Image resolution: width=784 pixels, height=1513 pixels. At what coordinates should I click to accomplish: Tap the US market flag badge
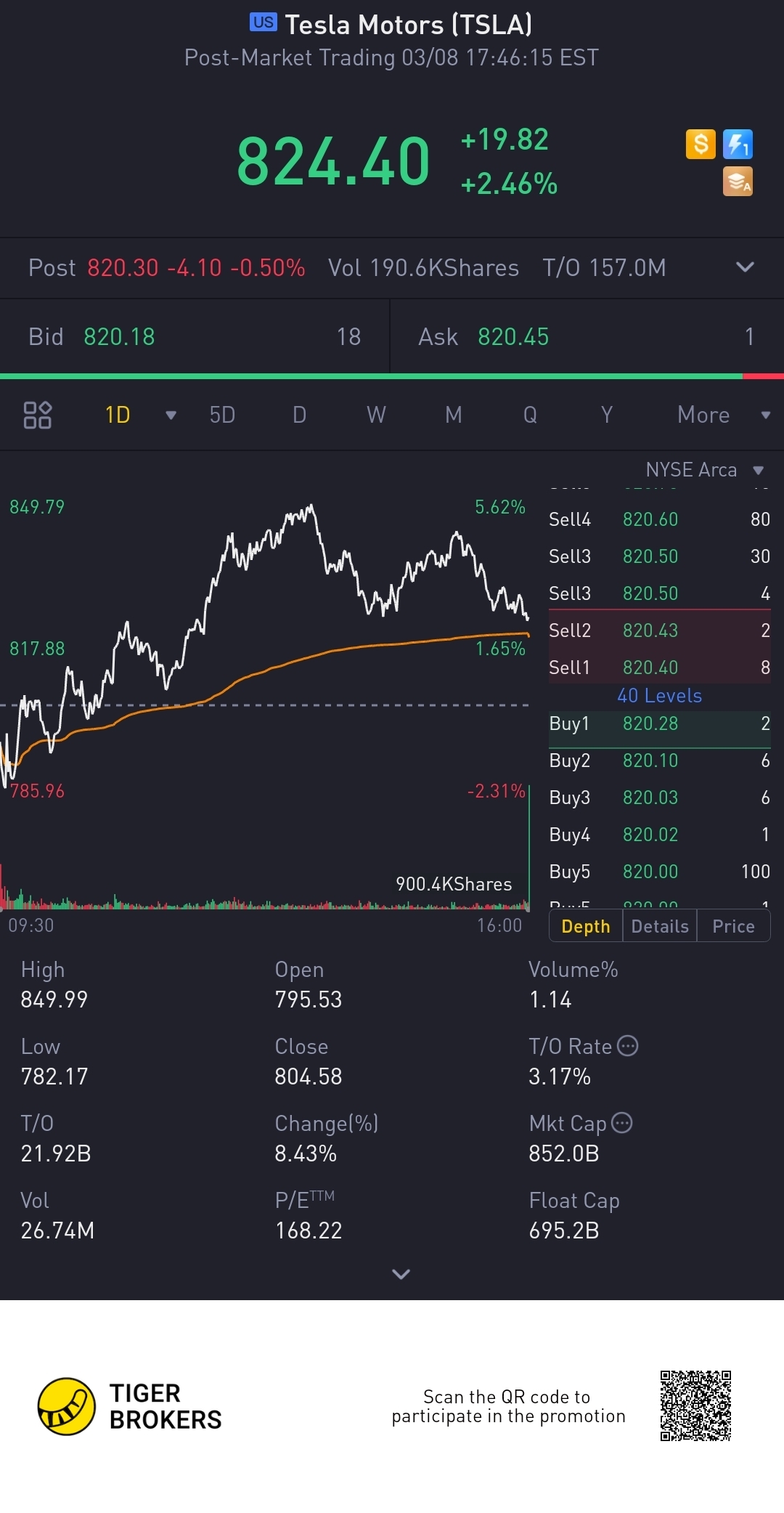(x=263, y=23)
